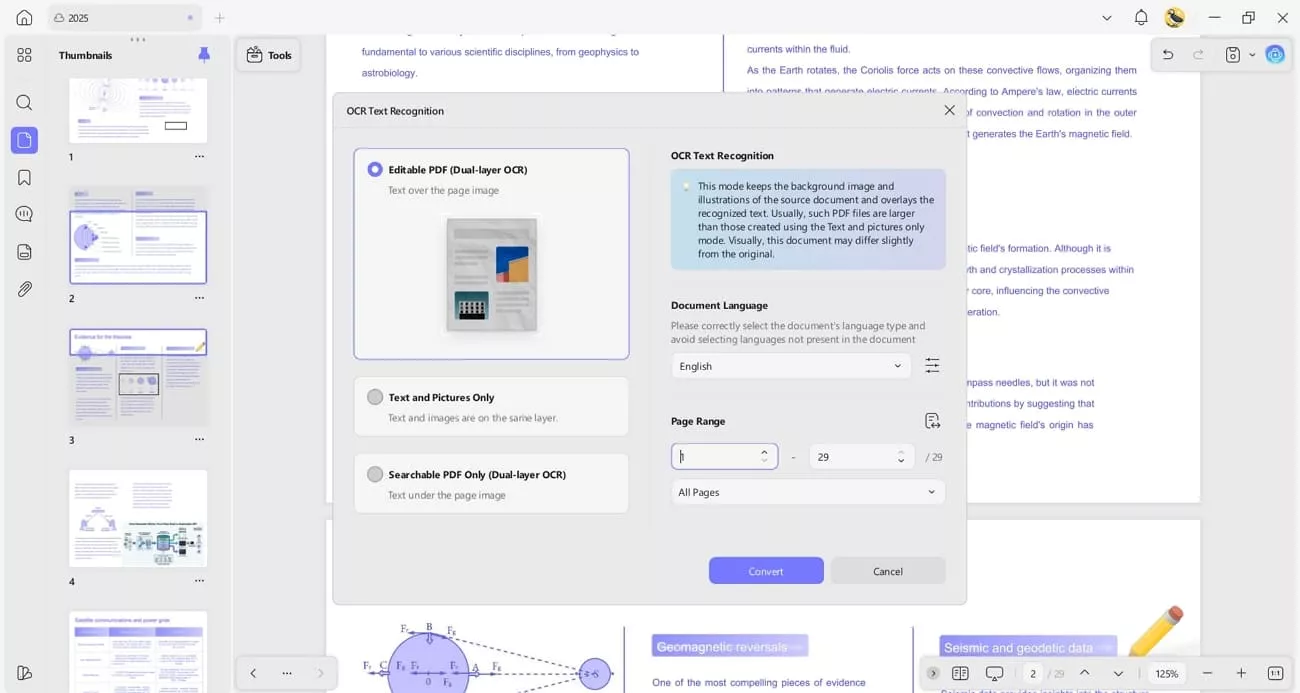Open the bottom navigation more options
1300x693 pixels.
click(x=287, y=673)
